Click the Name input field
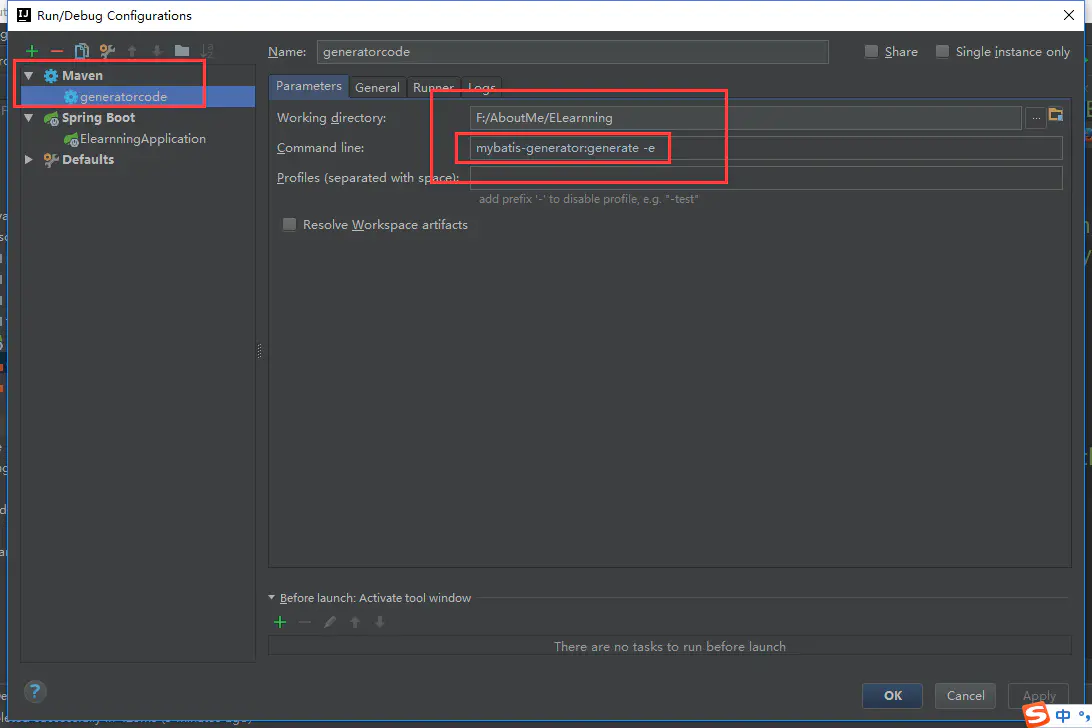The width and height of the screenshot is (1092, 728). [x=572, y=52]
